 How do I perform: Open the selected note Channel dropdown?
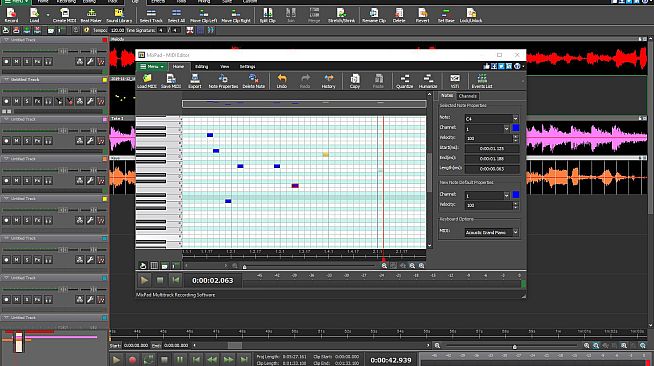coord(506,128)
